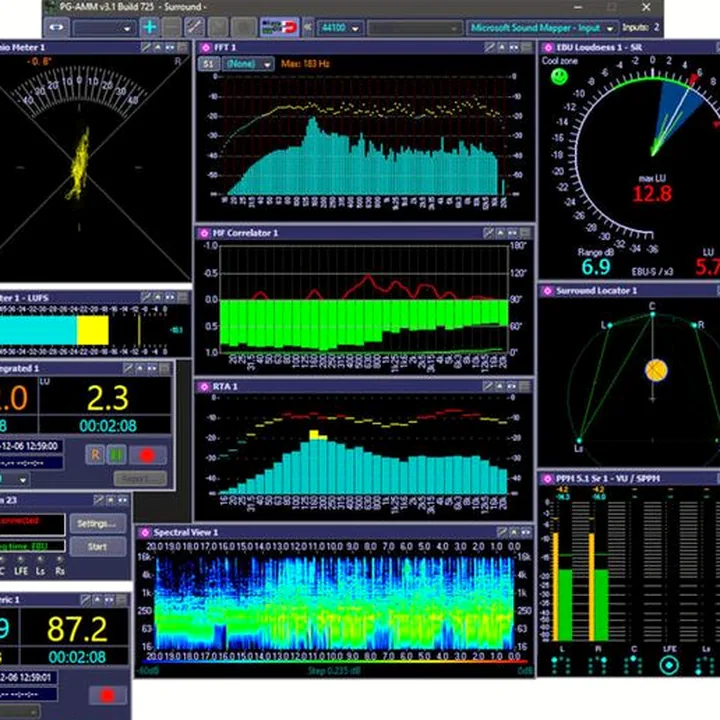The height and width of the screenshot is (720, 720).
Task: Click the 2.3 LU readout in Integrated 1
Action: click(108, 398)
